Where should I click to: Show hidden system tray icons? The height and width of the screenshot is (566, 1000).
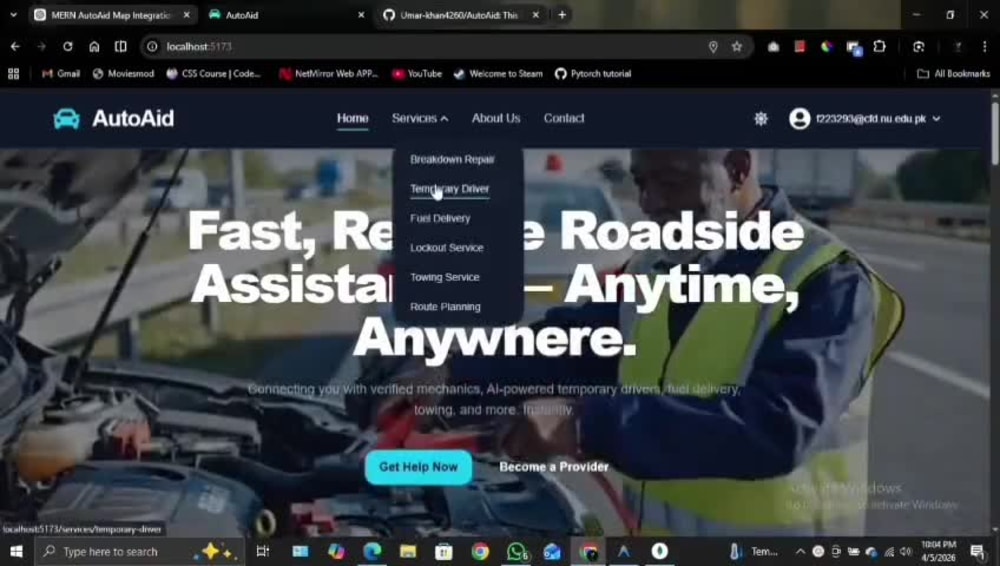coord(800,551)
